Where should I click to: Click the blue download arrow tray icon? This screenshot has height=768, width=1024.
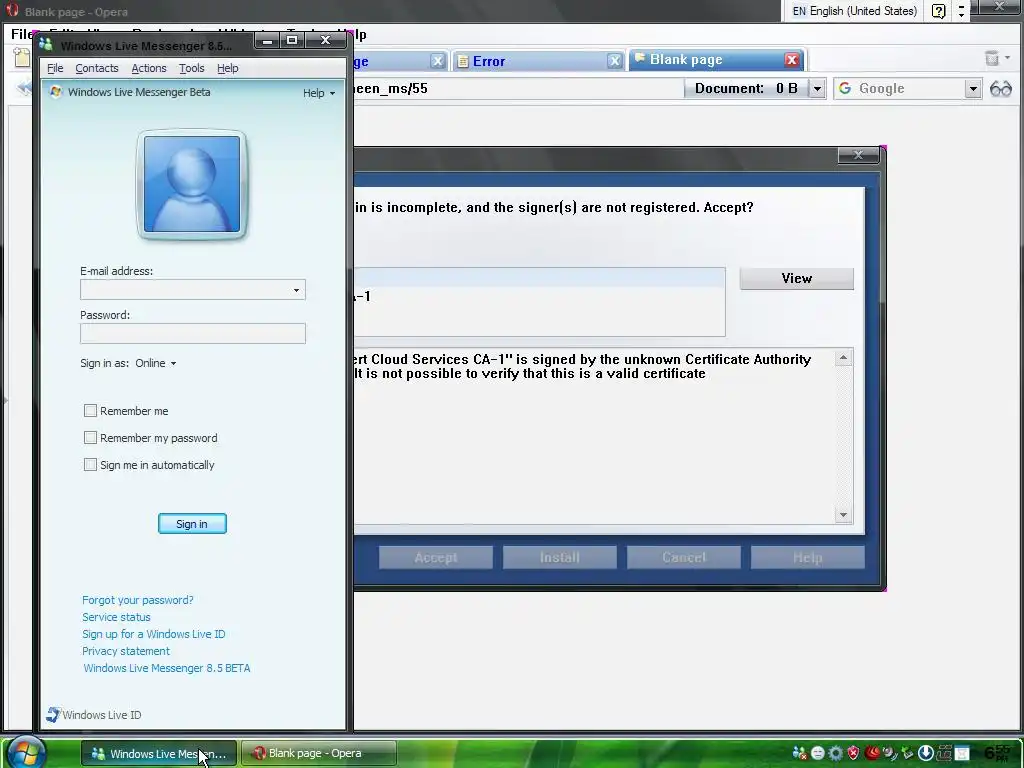[x=925, y=753]
